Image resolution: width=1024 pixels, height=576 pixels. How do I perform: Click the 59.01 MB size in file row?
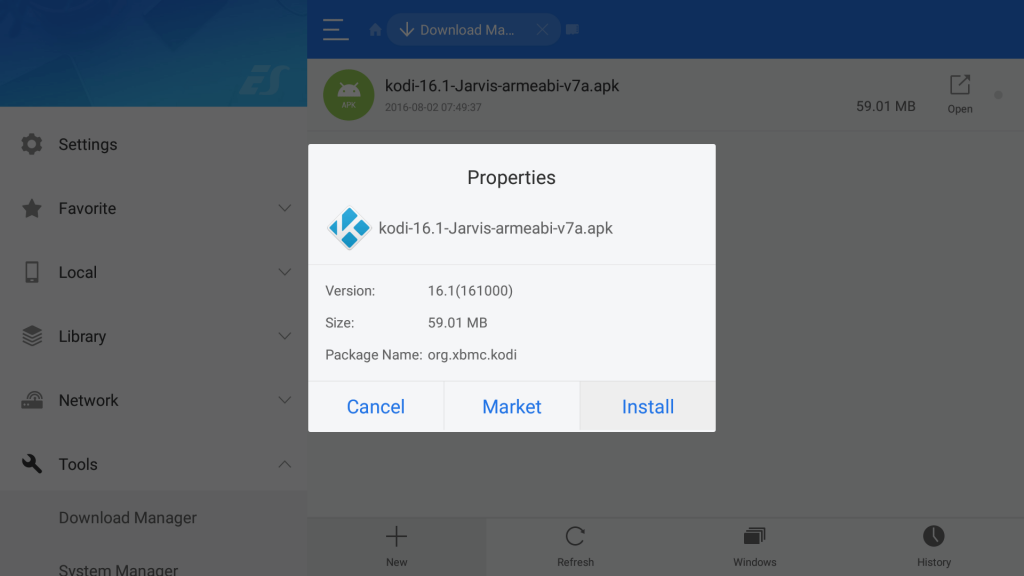(886, 106)
